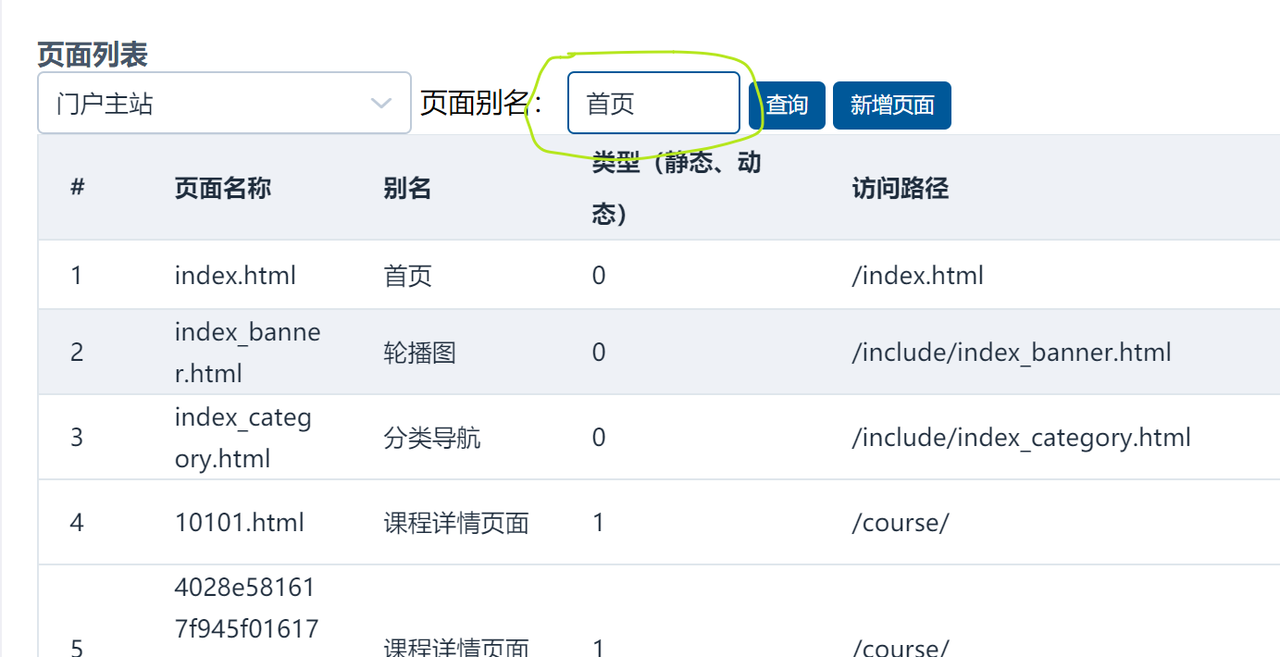
Task: Click the 轮播图 alias cell
Action: click(420, 352)
